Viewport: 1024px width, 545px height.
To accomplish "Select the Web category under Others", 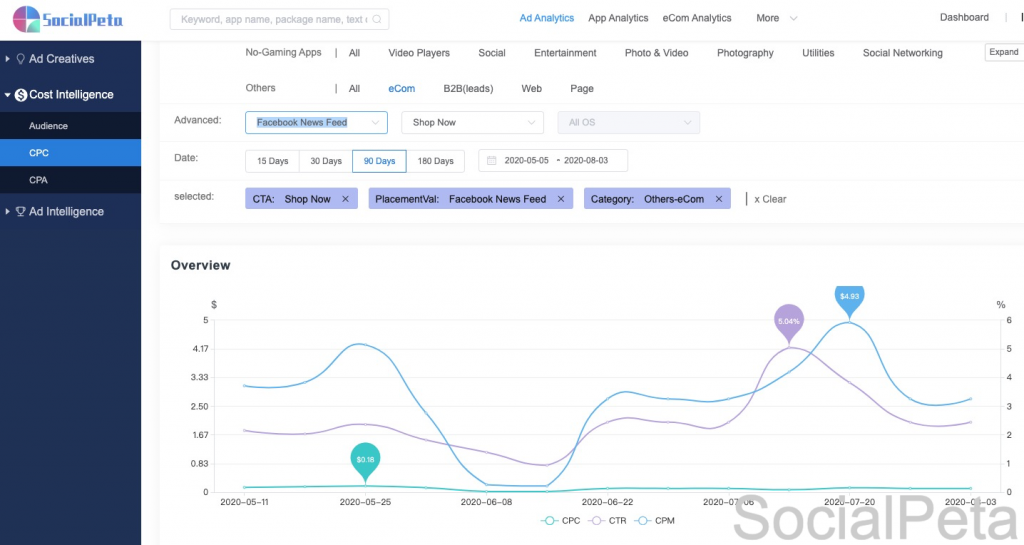I will (x=532, y=89).
